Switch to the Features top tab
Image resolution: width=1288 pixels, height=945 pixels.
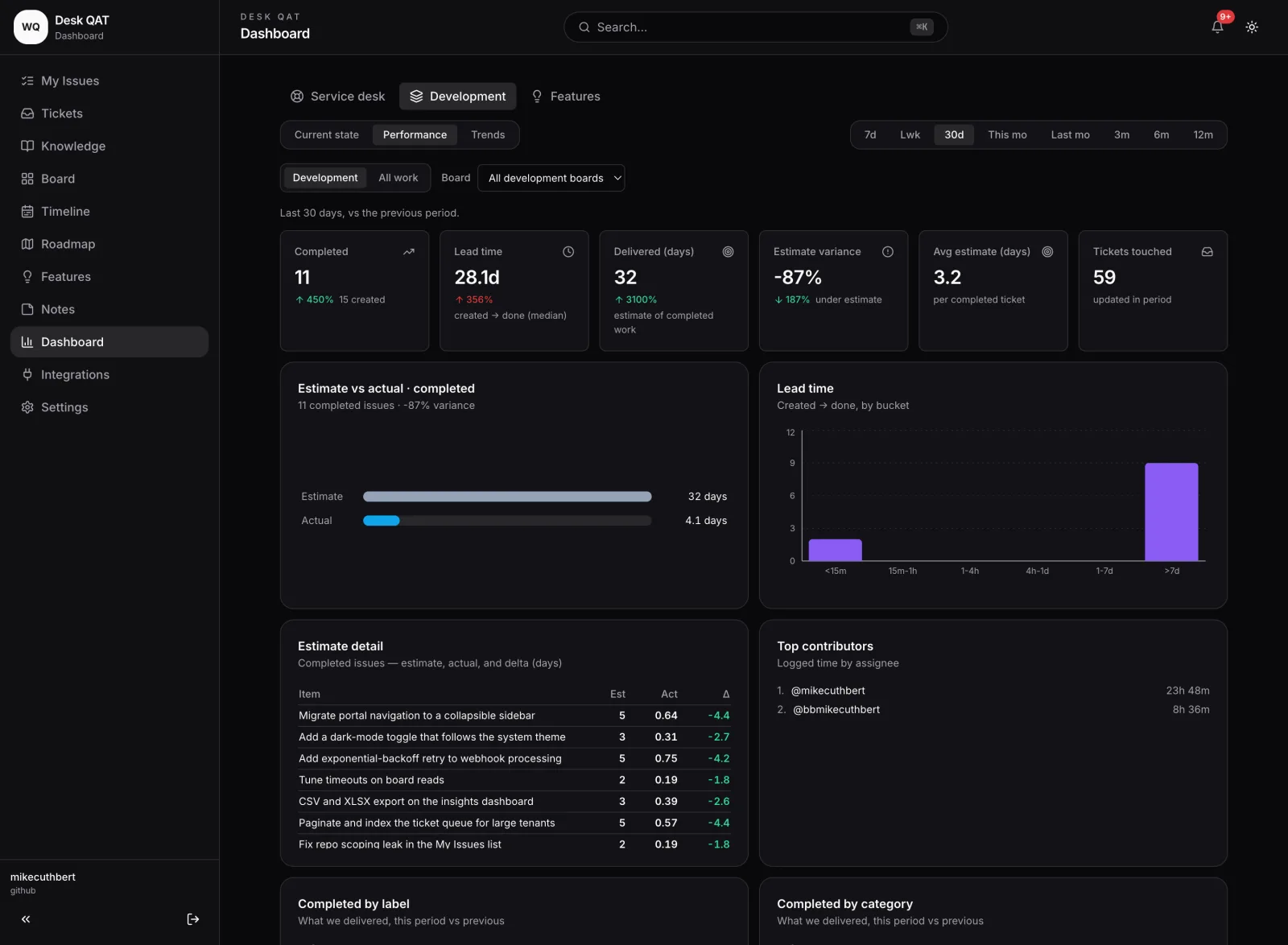[x=566, y=97]
